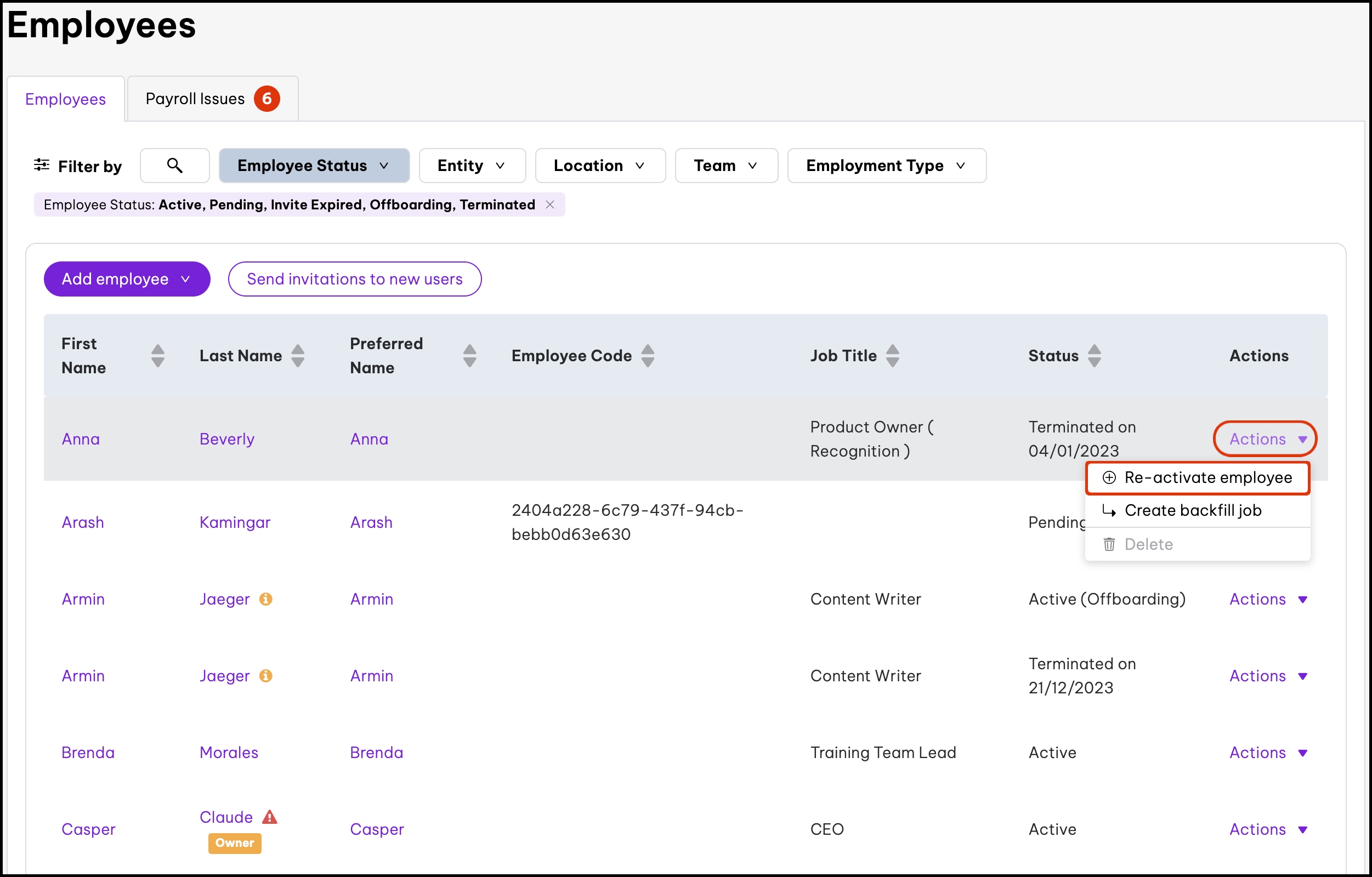Sort table by Employee Code

tap(647, 356)
